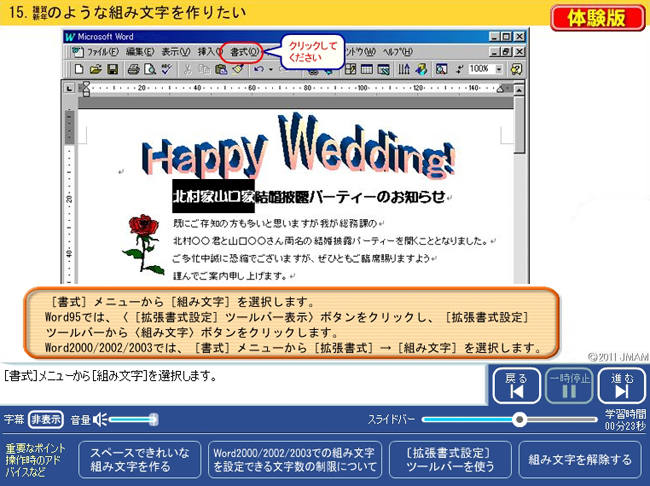650x486 pixels.
Task: Open 組み文字を解除する tip
Action: click(x=580, y=460)
